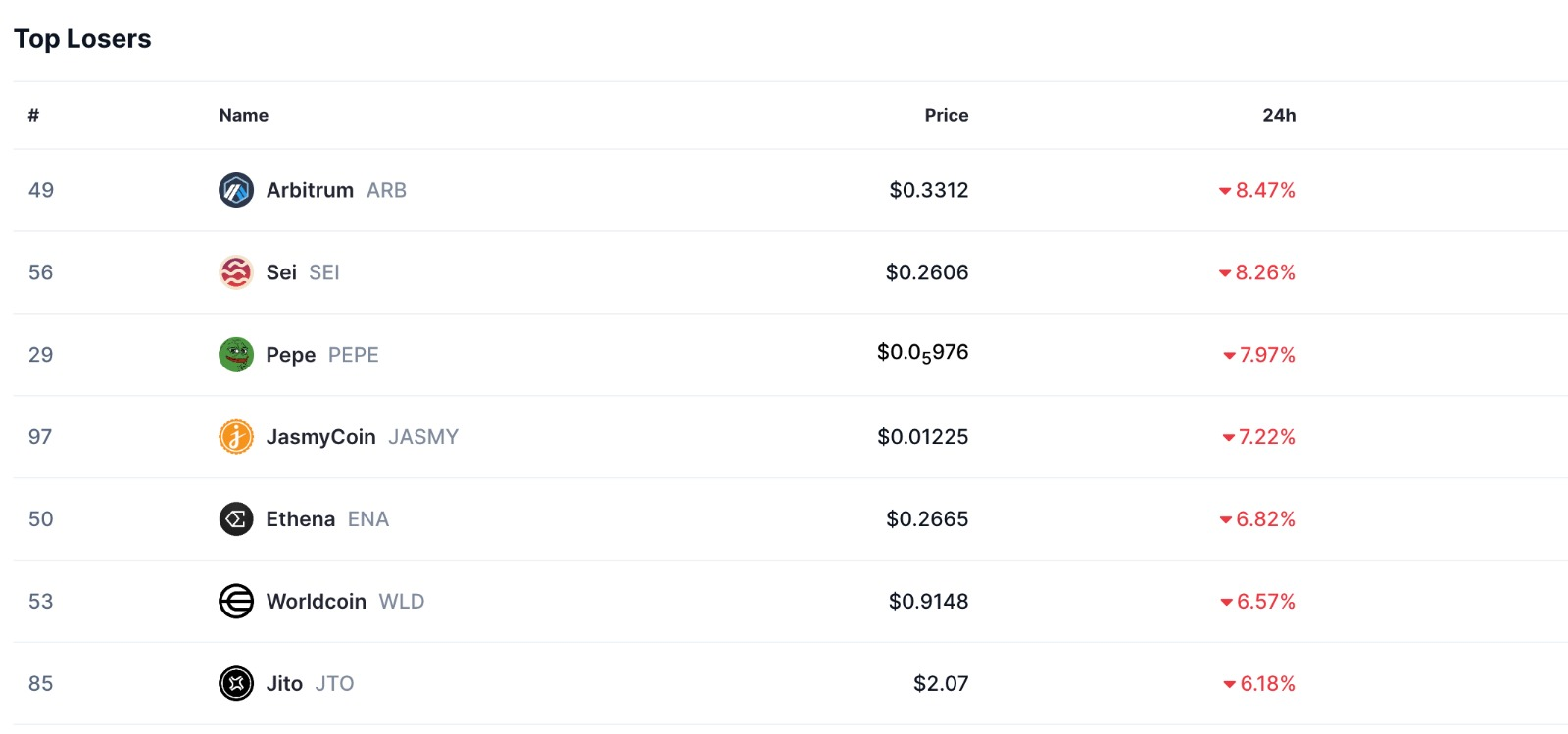Click the Sei coin logo icon
1568x734 pixels.
236,272
